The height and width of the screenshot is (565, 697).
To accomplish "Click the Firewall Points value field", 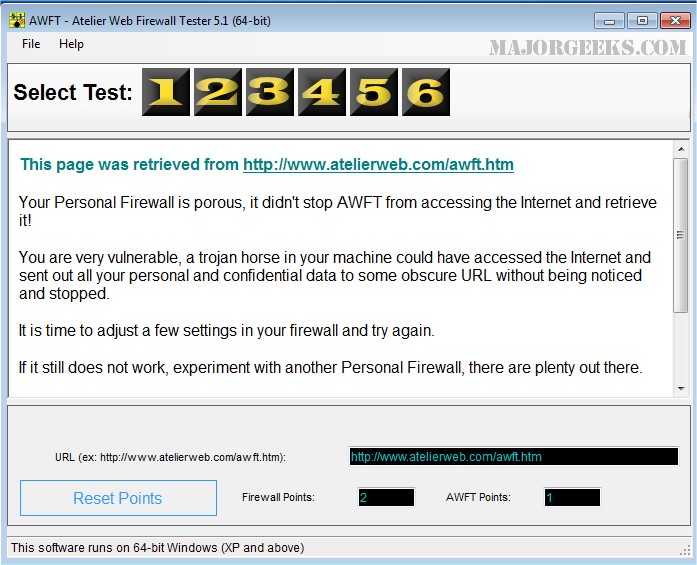I will coord(386,497).
